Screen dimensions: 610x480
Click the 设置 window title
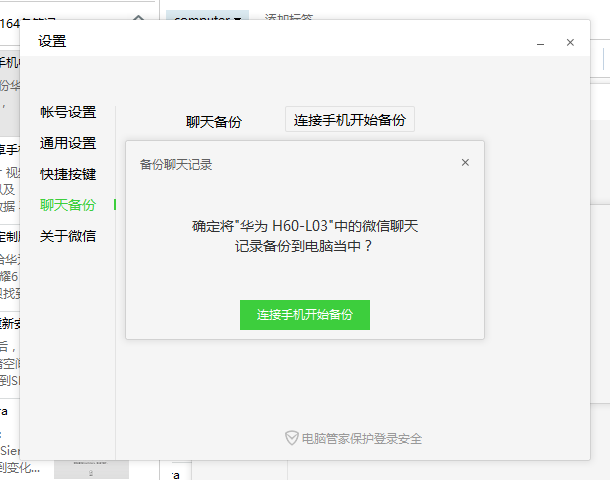52,41
